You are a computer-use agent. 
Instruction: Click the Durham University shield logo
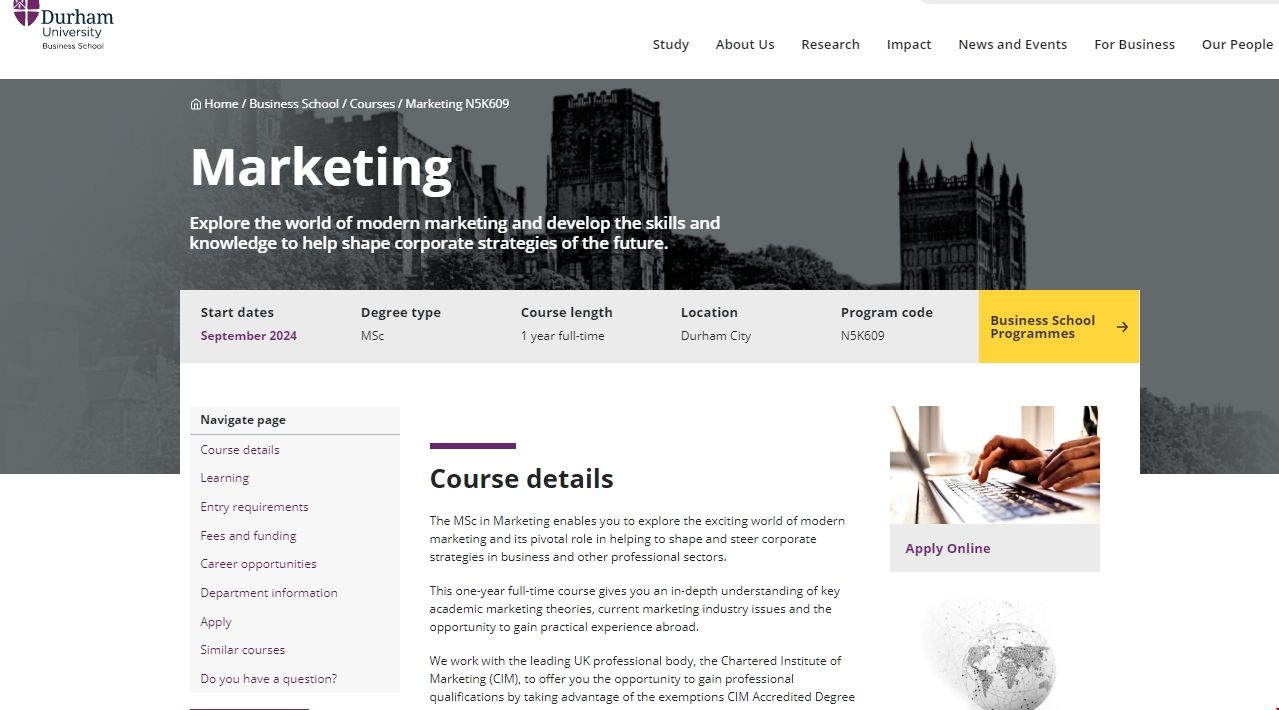tap(26, 12)
